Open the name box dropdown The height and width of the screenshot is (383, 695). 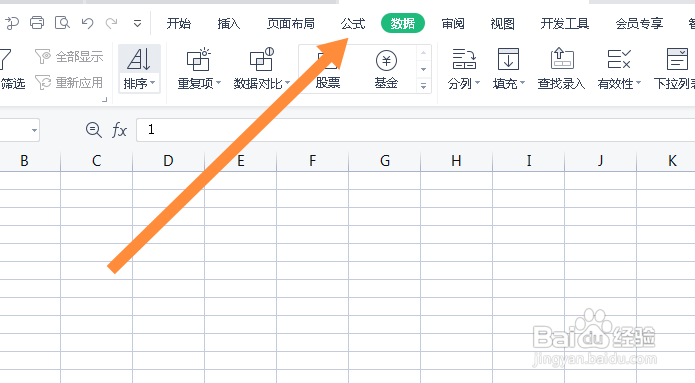tap(34, 130)
